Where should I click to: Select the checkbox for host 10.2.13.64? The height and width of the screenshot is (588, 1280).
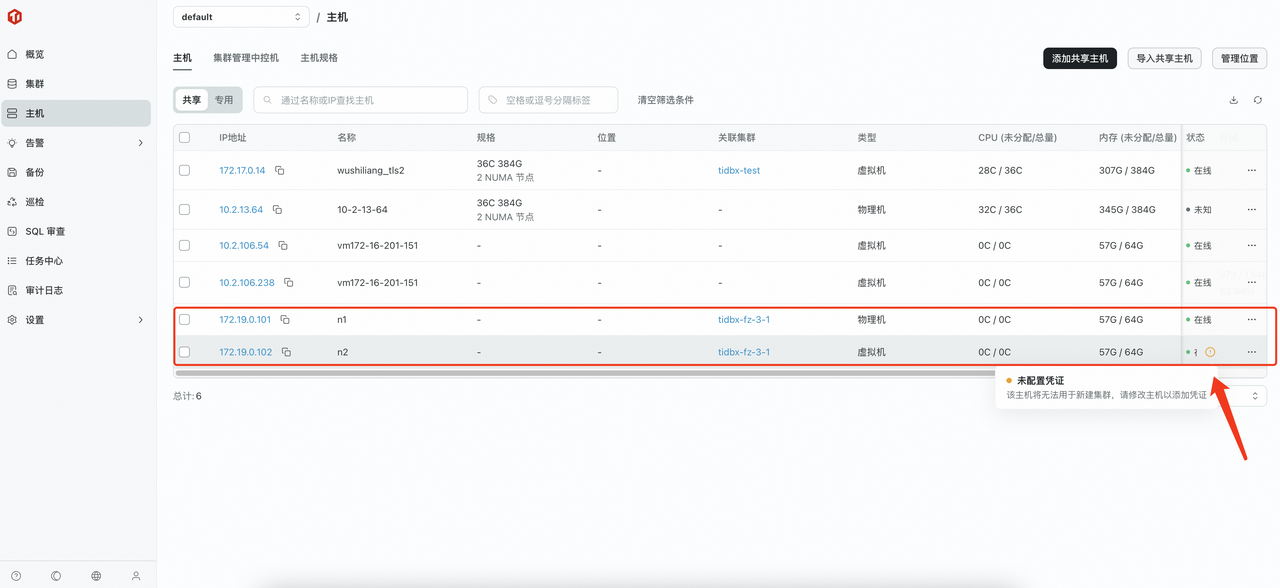pos(184,209)
